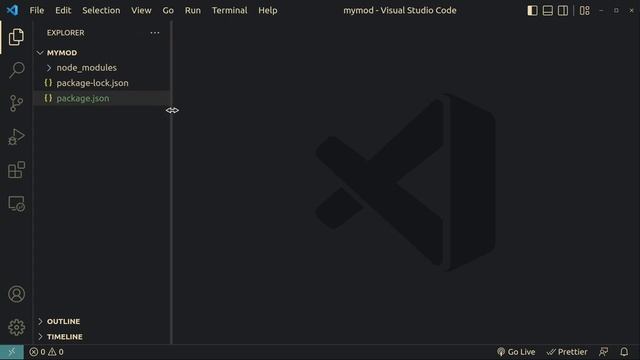This screenshot has height=360, width=640.
Task: Open the Remote Explorer view
Action: point(16,203)
